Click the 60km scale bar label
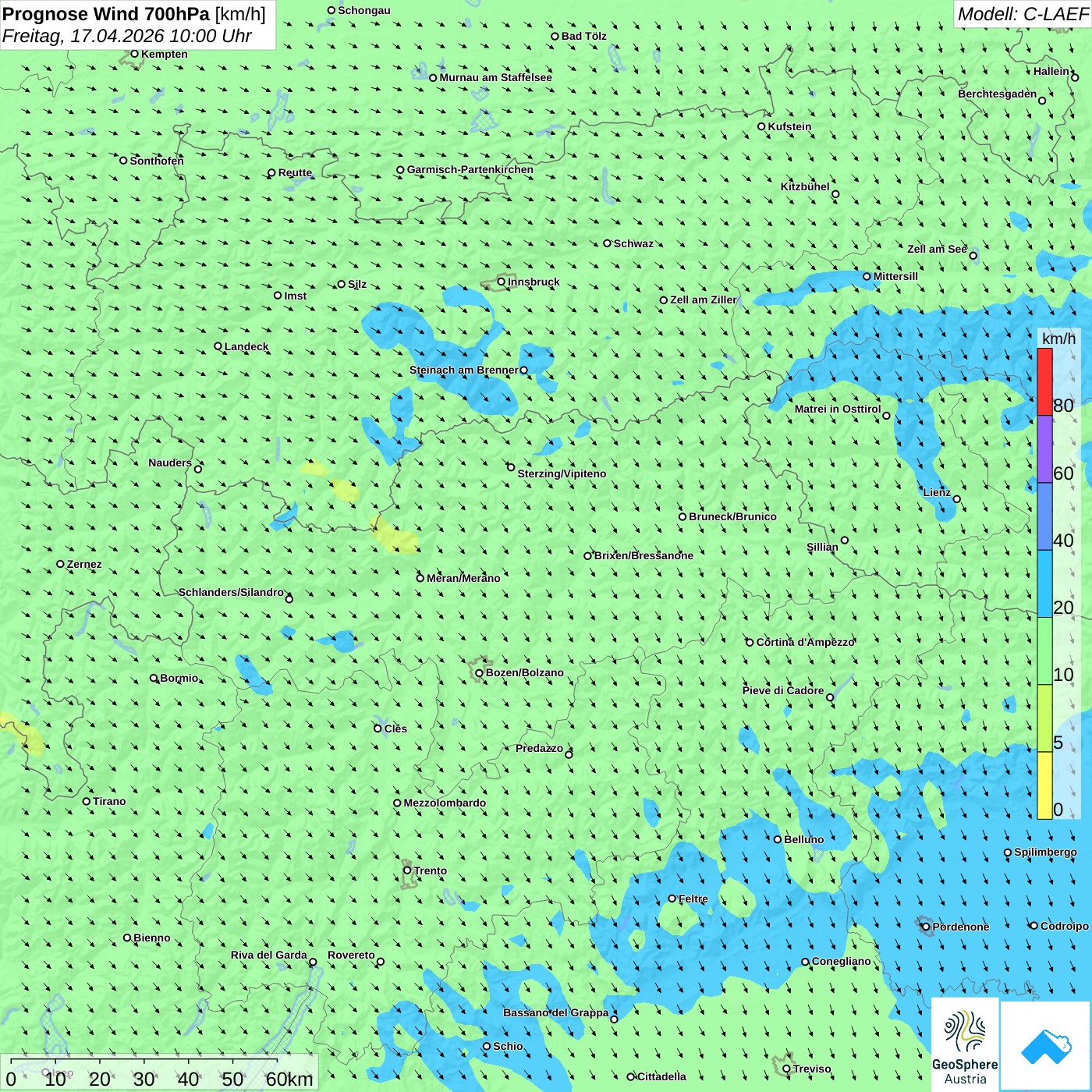 tap(289, 1079)
